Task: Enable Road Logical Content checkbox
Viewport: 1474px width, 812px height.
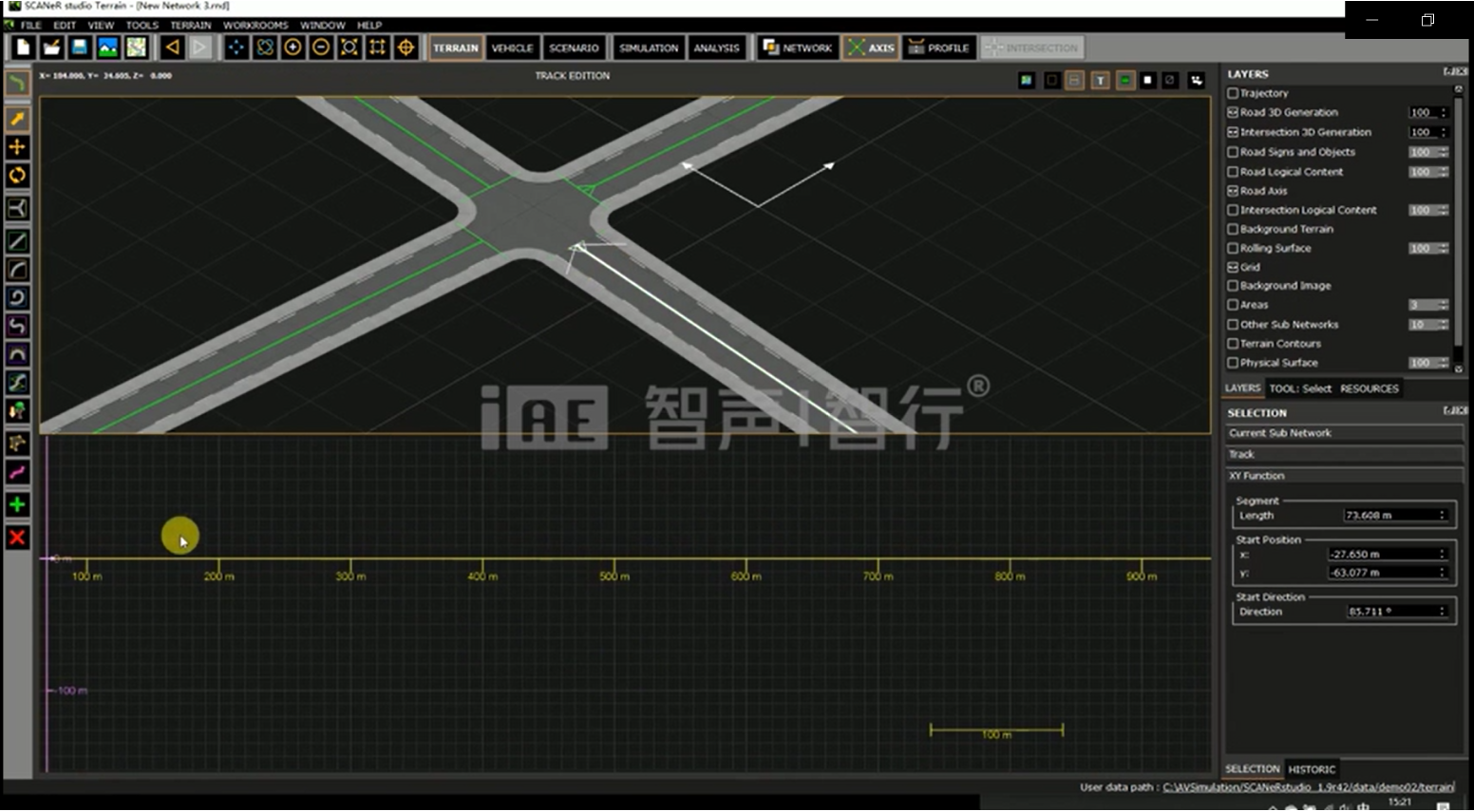Action: tap(1233, 172)
